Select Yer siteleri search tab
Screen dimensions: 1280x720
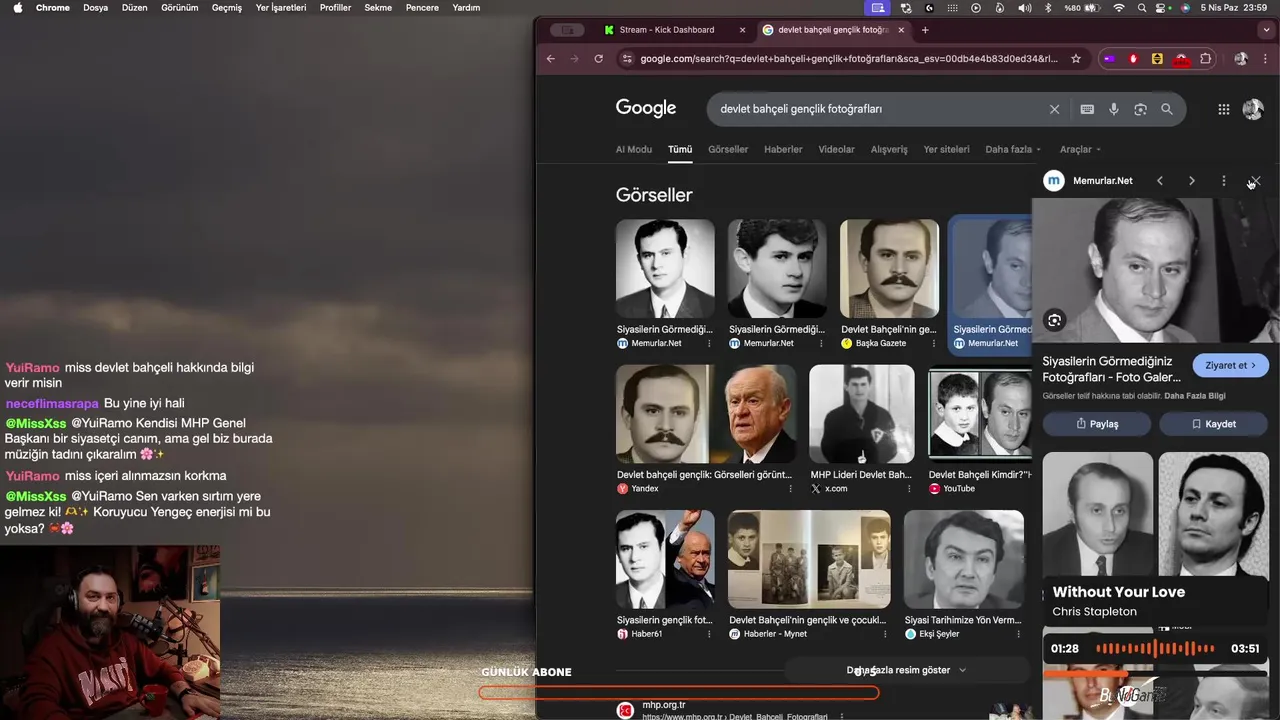[x=947, y=149]
